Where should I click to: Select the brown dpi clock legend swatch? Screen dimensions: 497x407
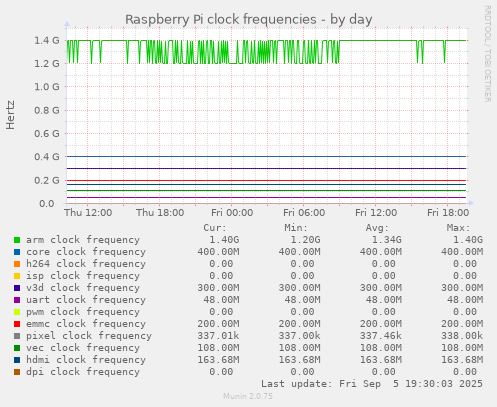point(17,372)
